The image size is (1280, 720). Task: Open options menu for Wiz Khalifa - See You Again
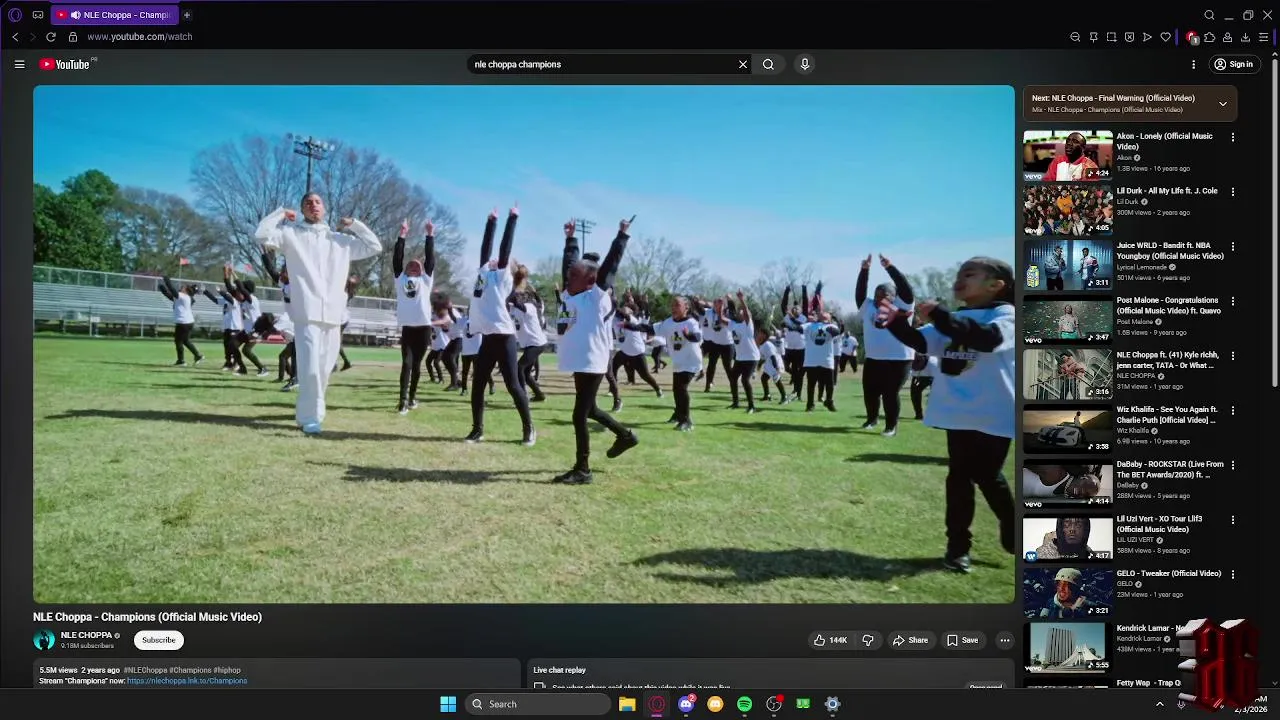pyautogui.click(x=1232, y=410)
